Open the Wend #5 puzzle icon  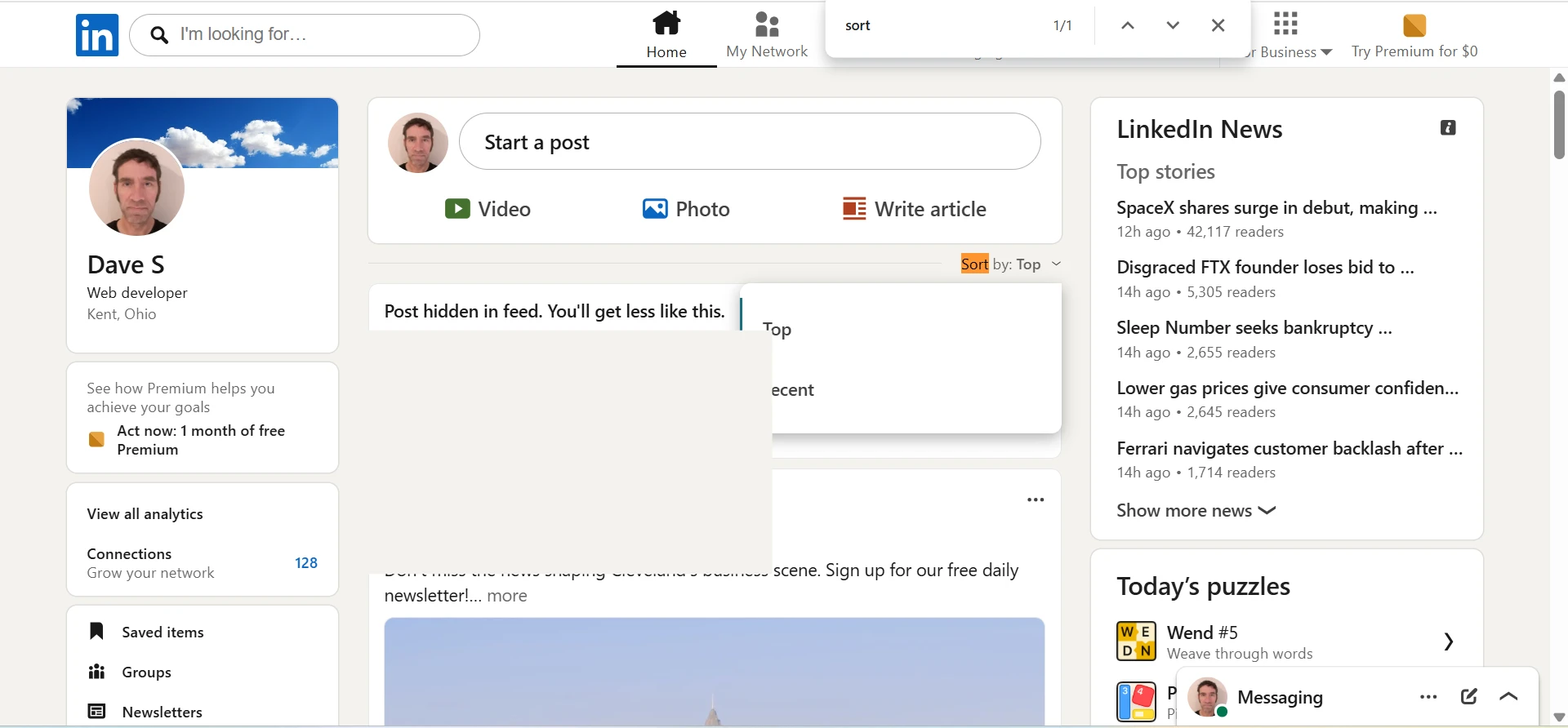click(x=1136, y=641)
